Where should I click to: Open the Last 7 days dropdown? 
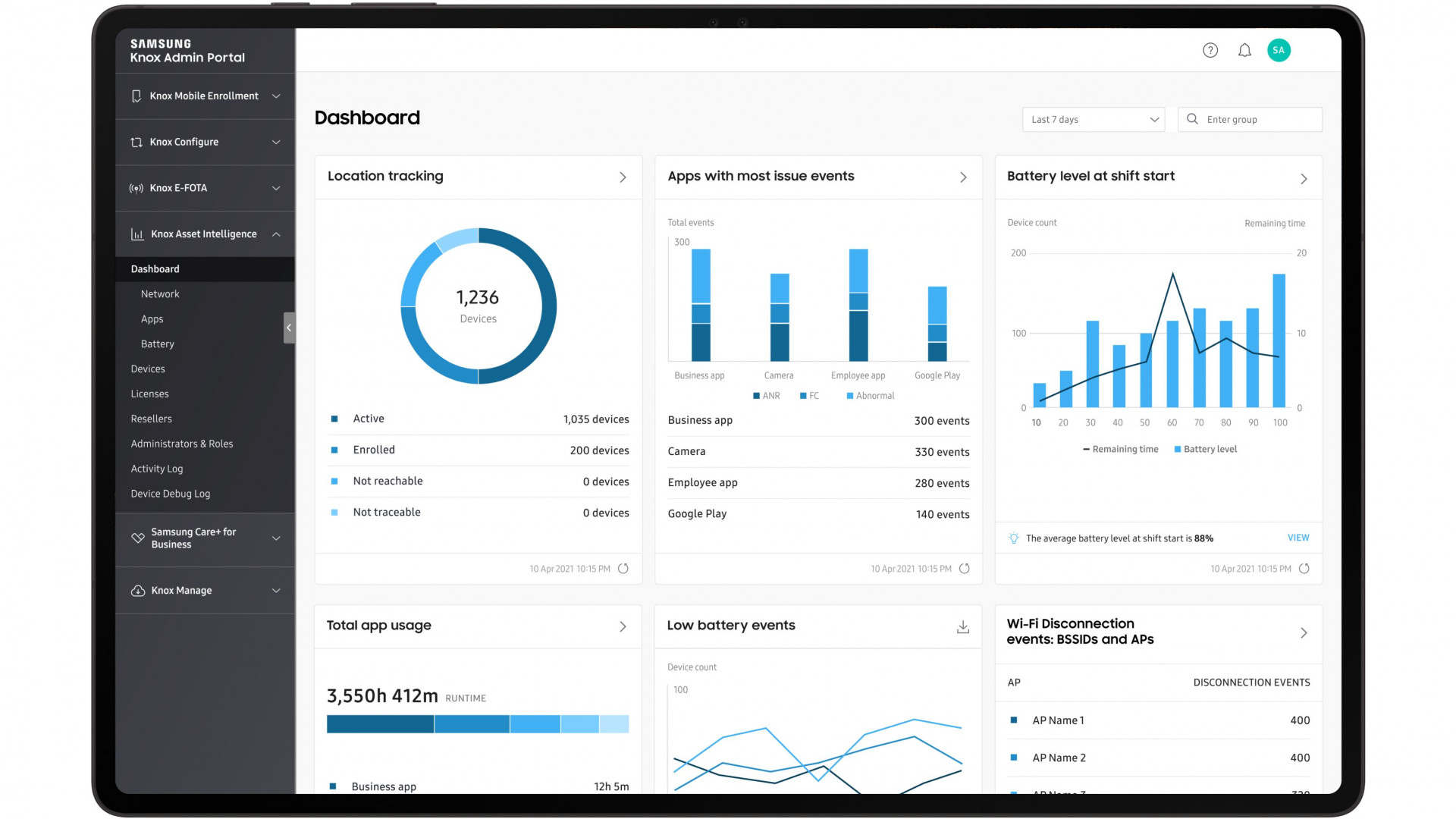1093,120
